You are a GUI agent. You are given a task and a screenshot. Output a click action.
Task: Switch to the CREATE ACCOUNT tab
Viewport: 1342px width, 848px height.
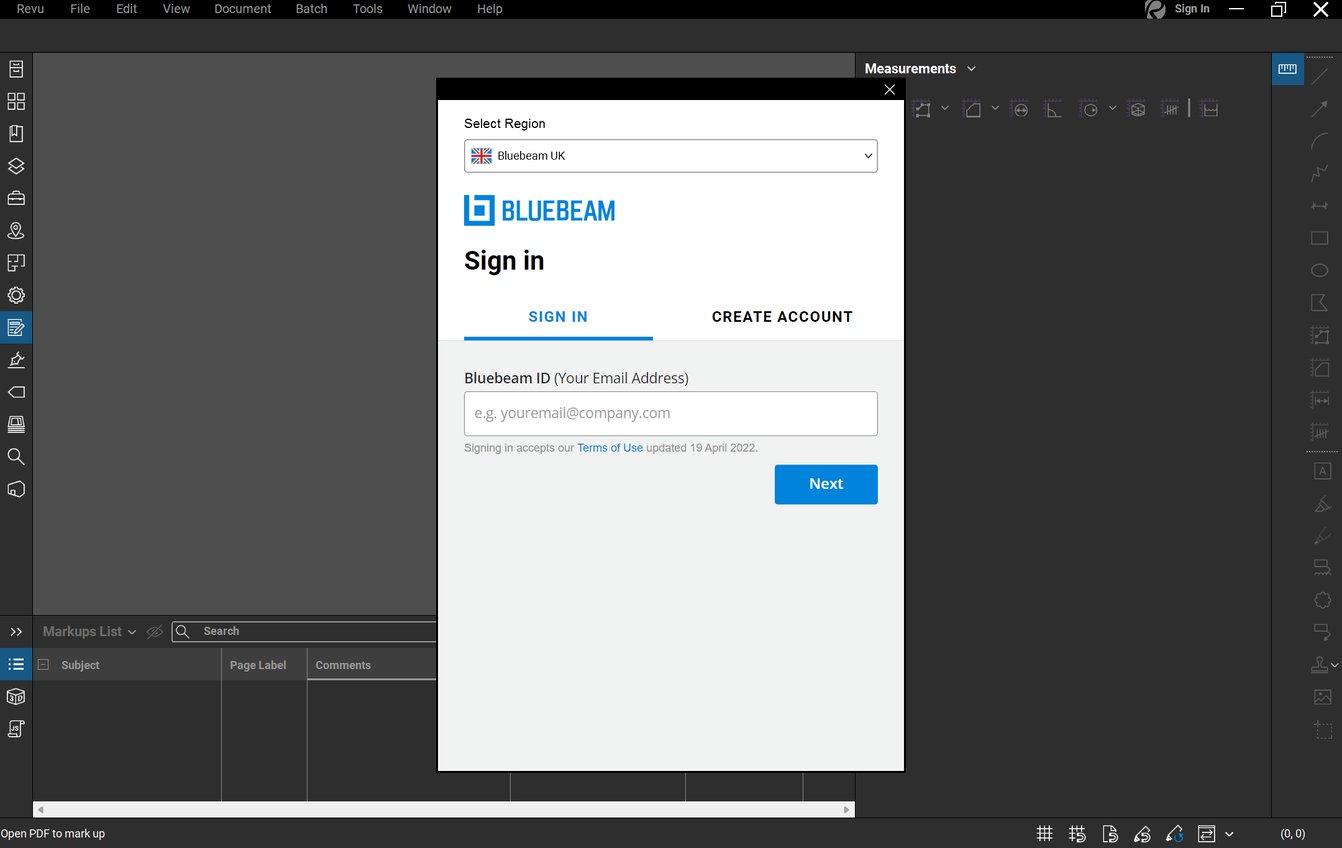click(782, 317)
